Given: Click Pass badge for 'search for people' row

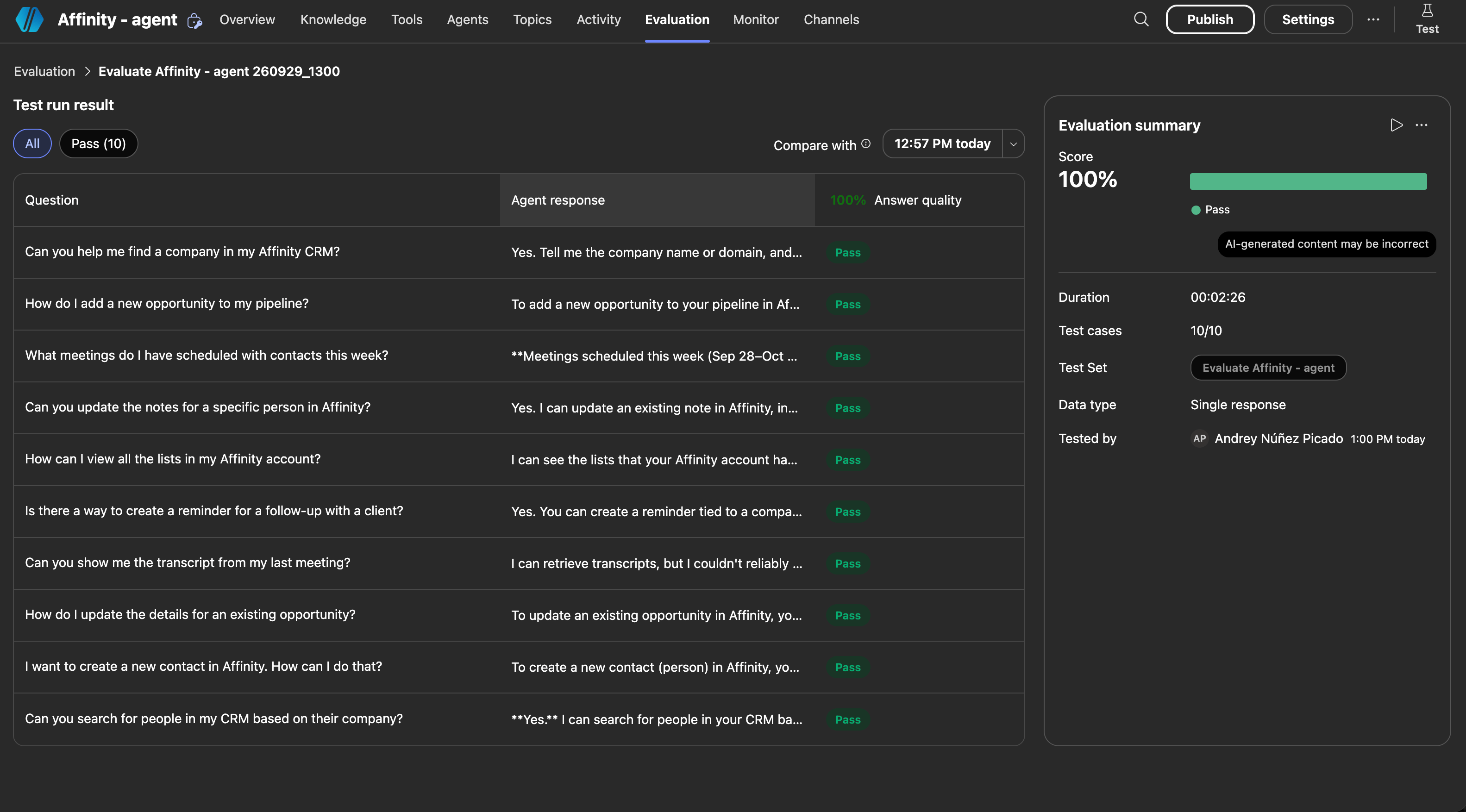Looking at the screenshot, I should (x=847, y=719).
